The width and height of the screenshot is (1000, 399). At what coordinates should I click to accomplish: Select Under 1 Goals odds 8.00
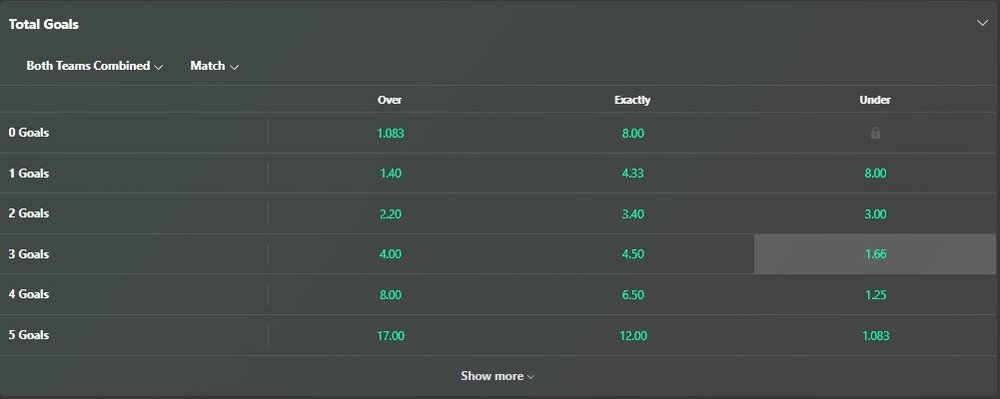[875, 173]
